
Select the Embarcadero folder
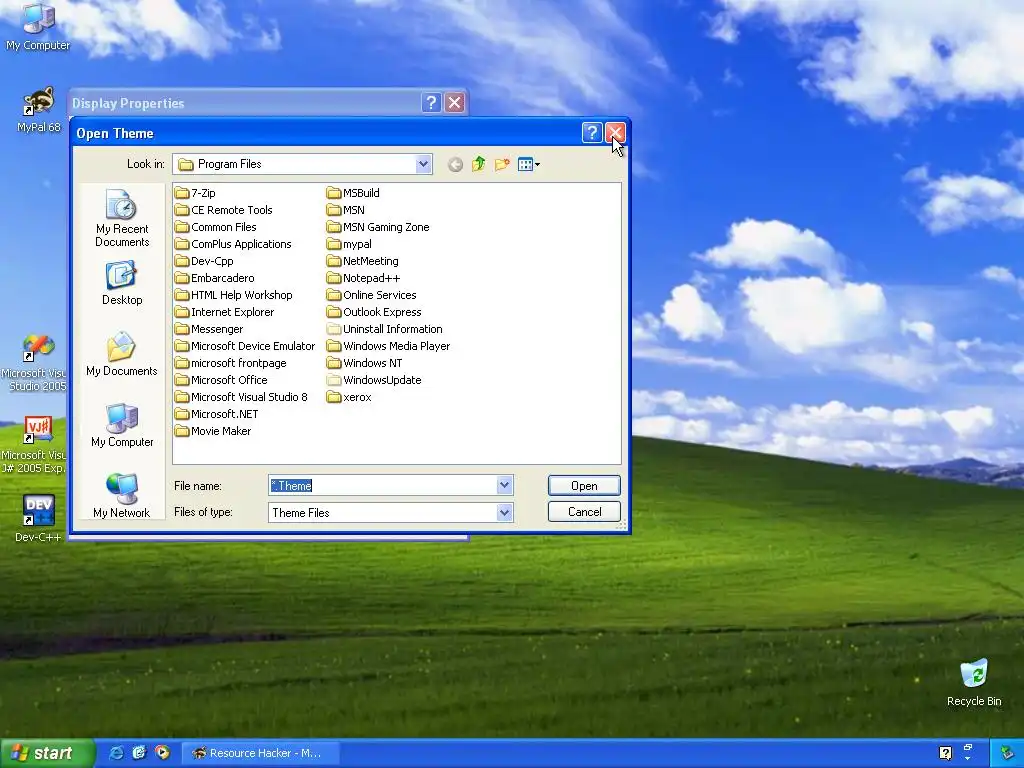(x=215, y=278)
